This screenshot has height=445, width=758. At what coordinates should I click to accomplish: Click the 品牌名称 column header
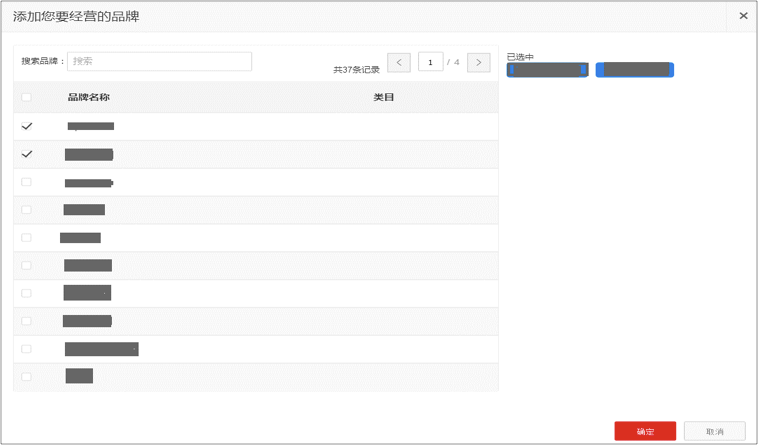click(x=88, y=97)
